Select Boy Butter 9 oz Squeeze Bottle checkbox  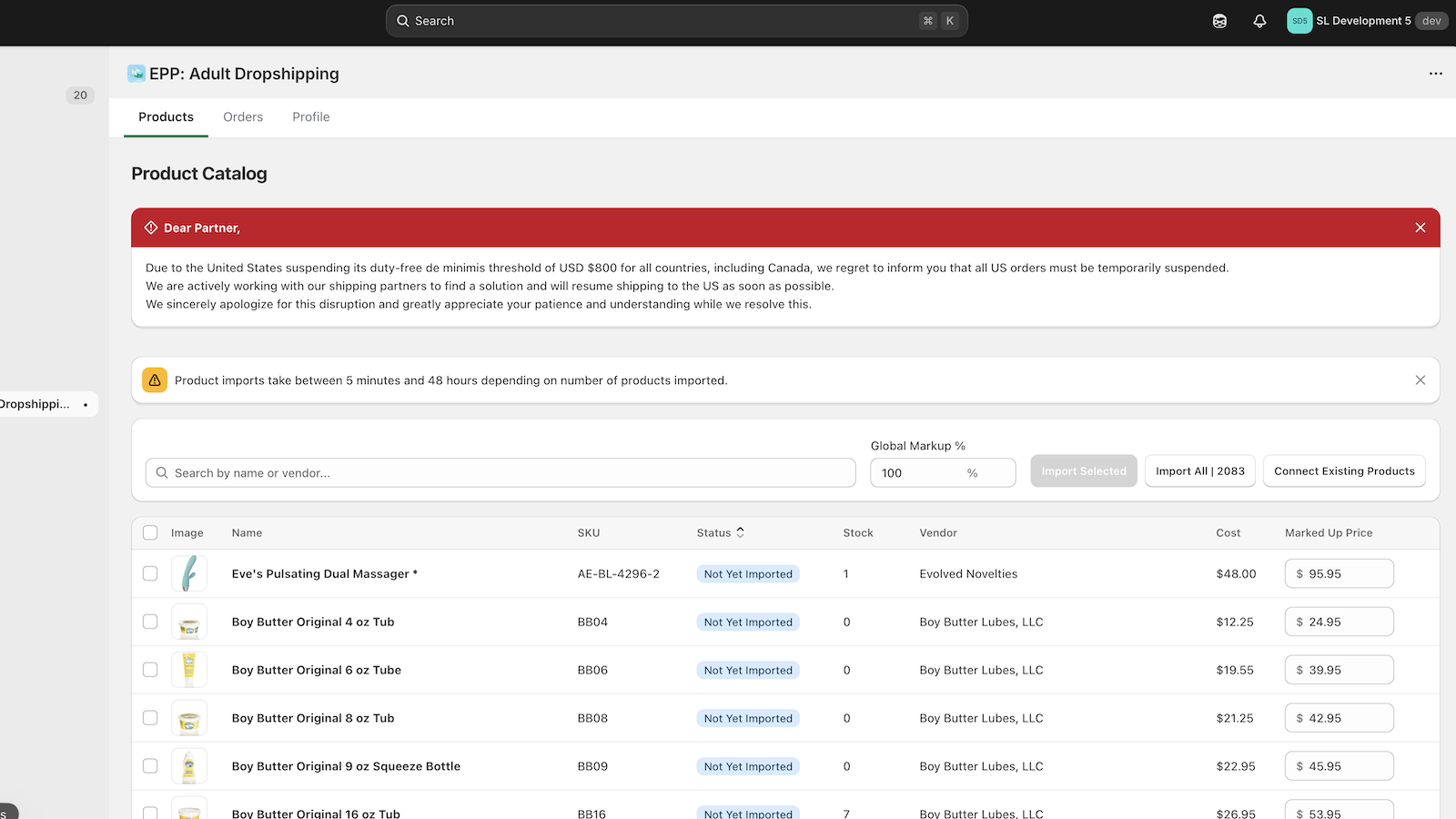click(150, 767)
